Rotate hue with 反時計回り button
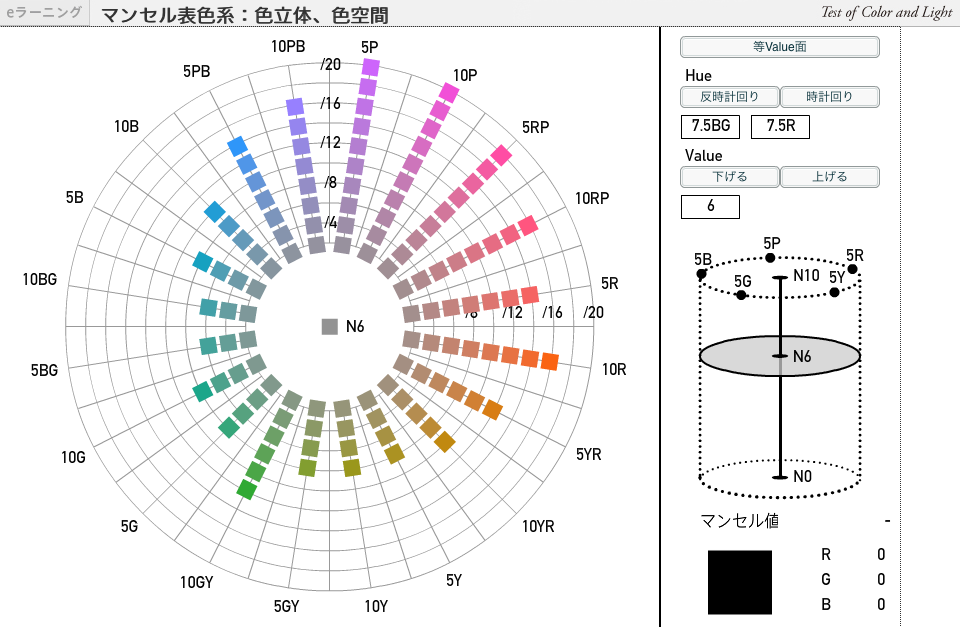Image resolution: width=960 pixels, height=627 pixels. click(x=729, y=97)
